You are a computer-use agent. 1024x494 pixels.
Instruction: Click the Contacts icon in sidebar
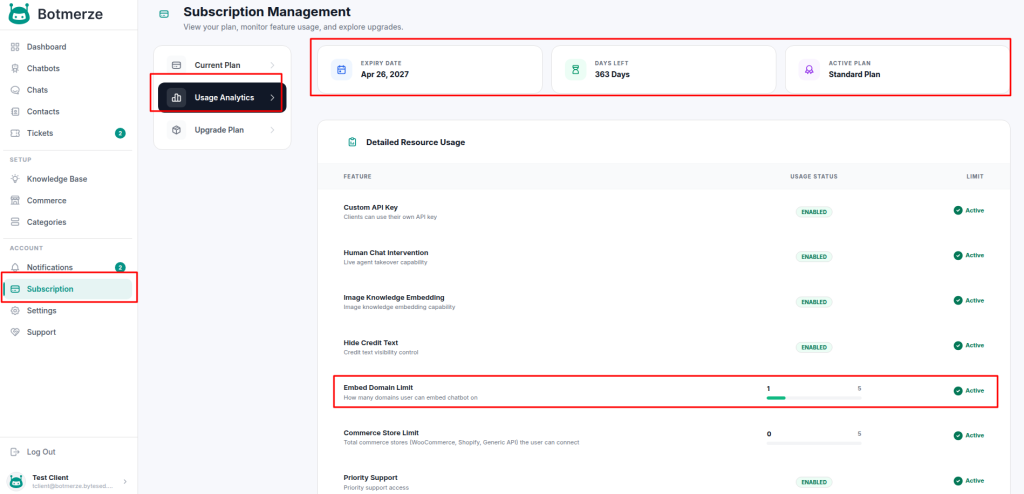click(x=15, y=112)
